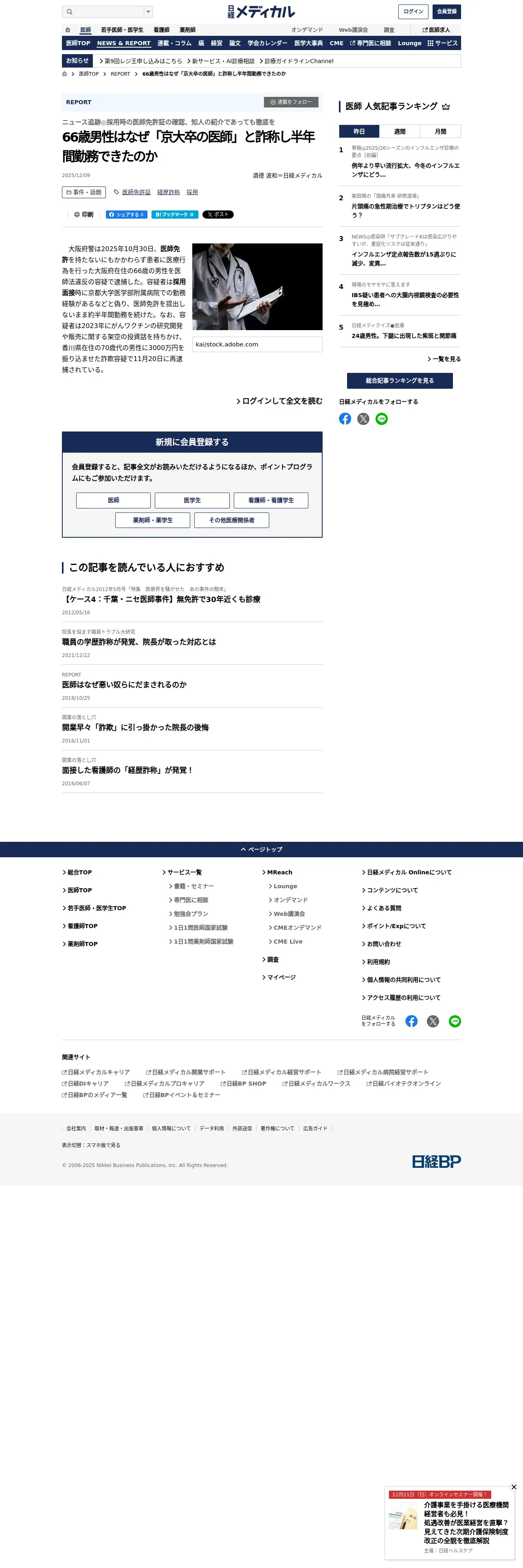
Task: Click the 会員登録 button
Action: (x=447, y=11)
